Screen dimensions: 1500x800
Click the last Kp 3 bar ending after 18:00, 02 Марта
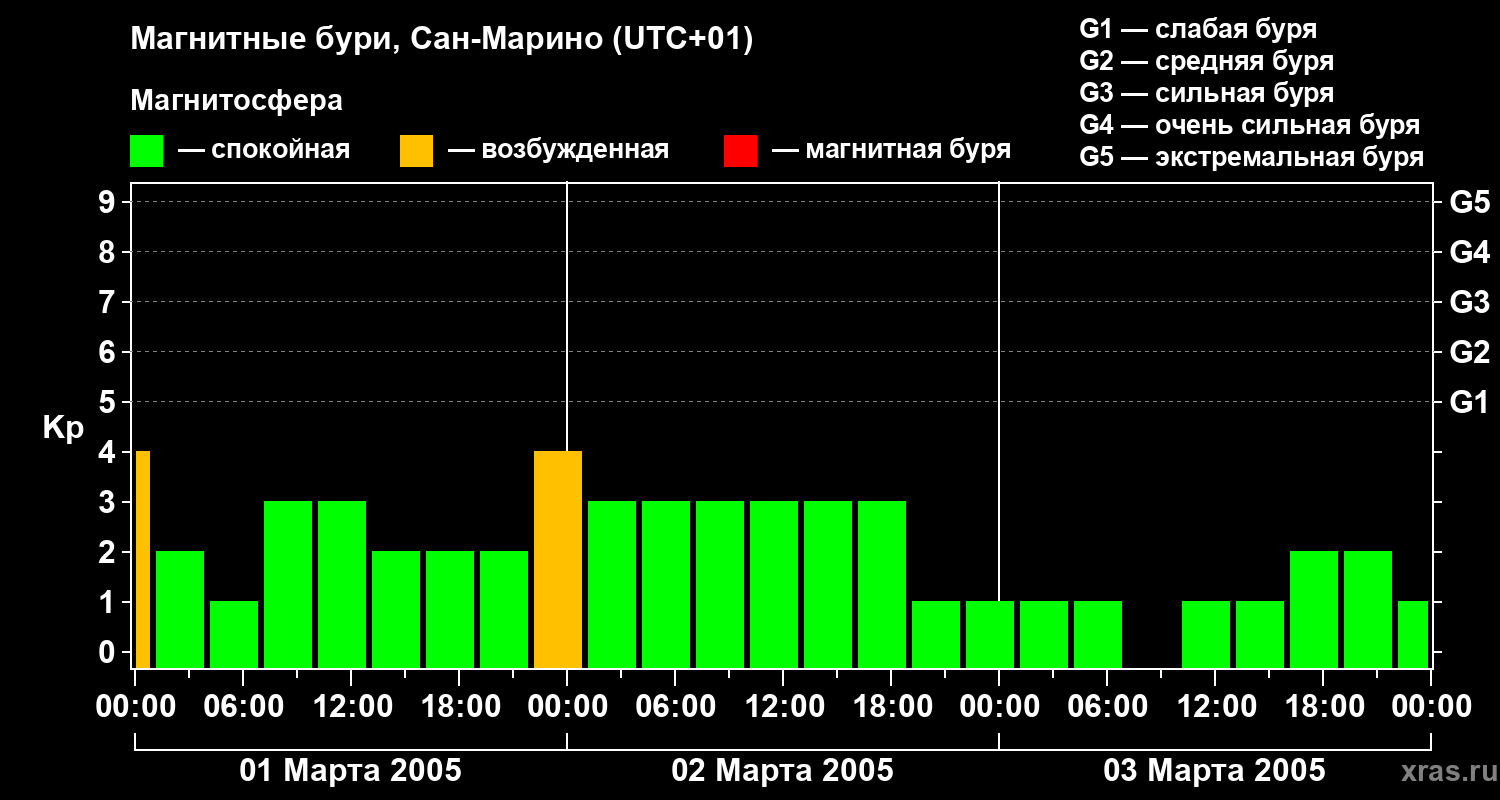point(882,585)
